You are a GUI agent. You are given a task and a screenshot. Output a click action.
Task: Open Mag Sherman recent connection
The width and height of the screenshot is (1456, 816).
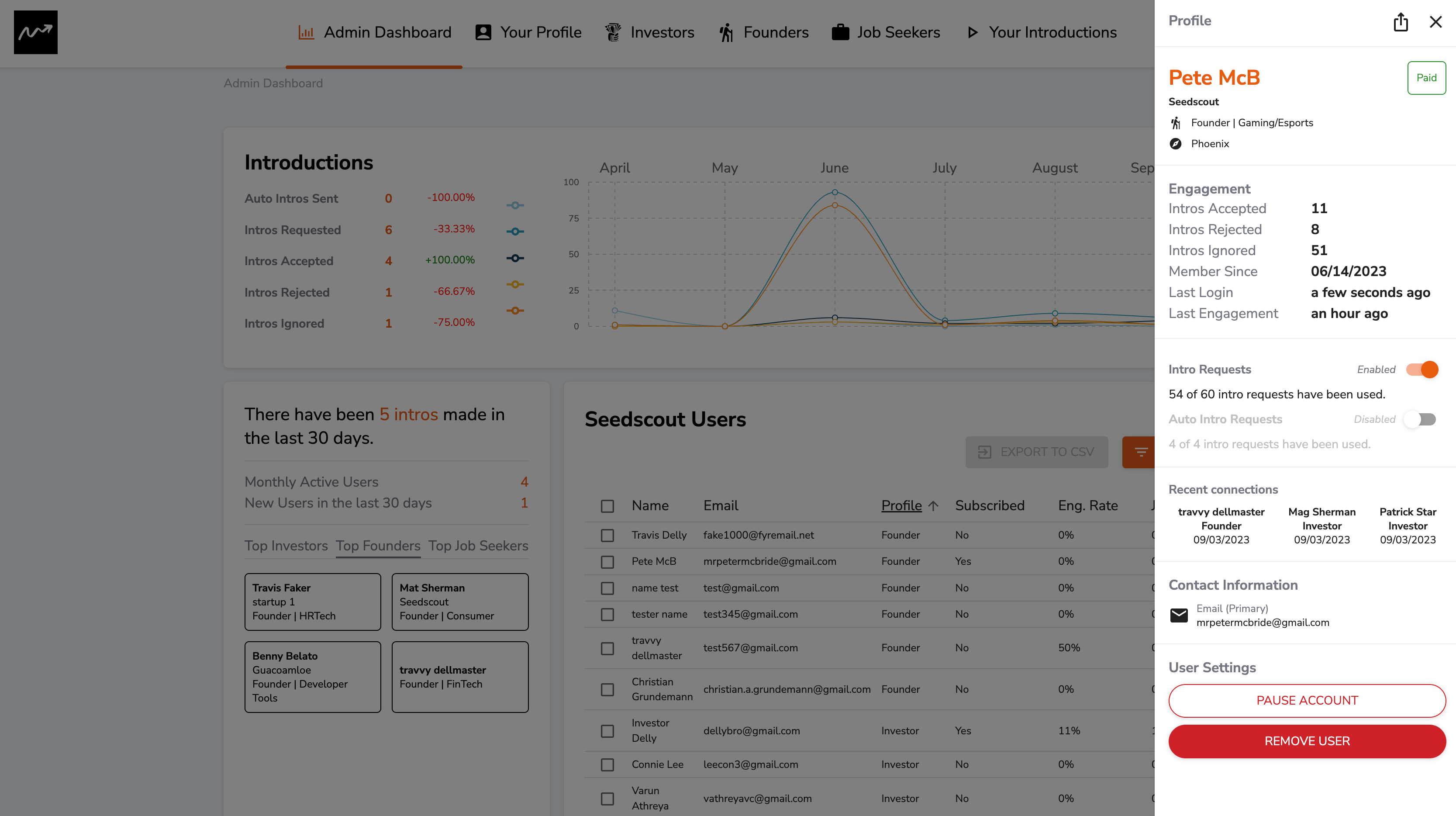[1321, 526]
